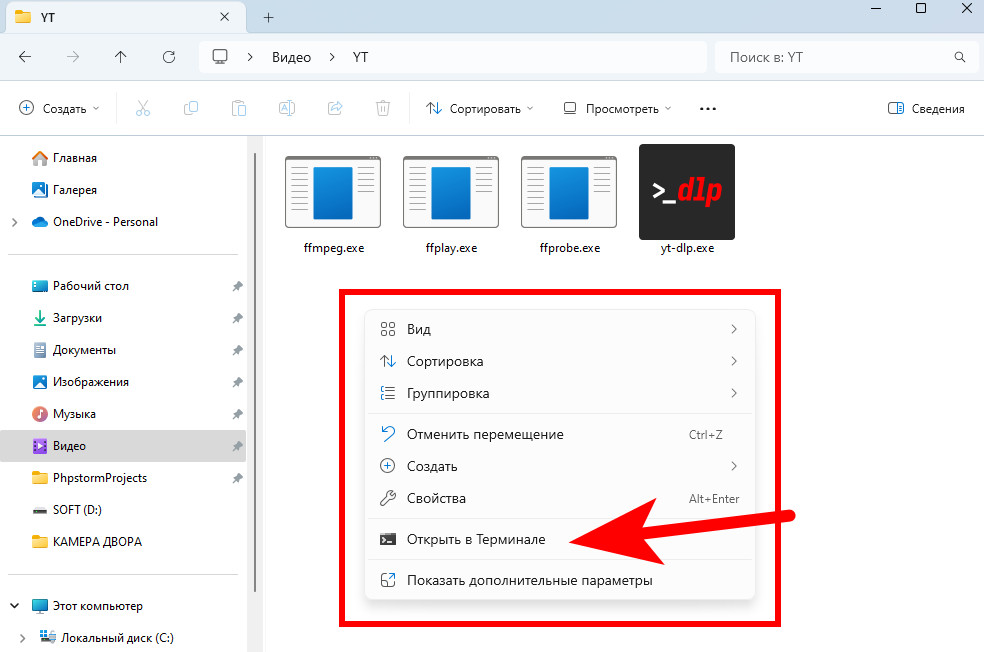Expand the OneDrive - Personal tree node

(x=14, y=222)
